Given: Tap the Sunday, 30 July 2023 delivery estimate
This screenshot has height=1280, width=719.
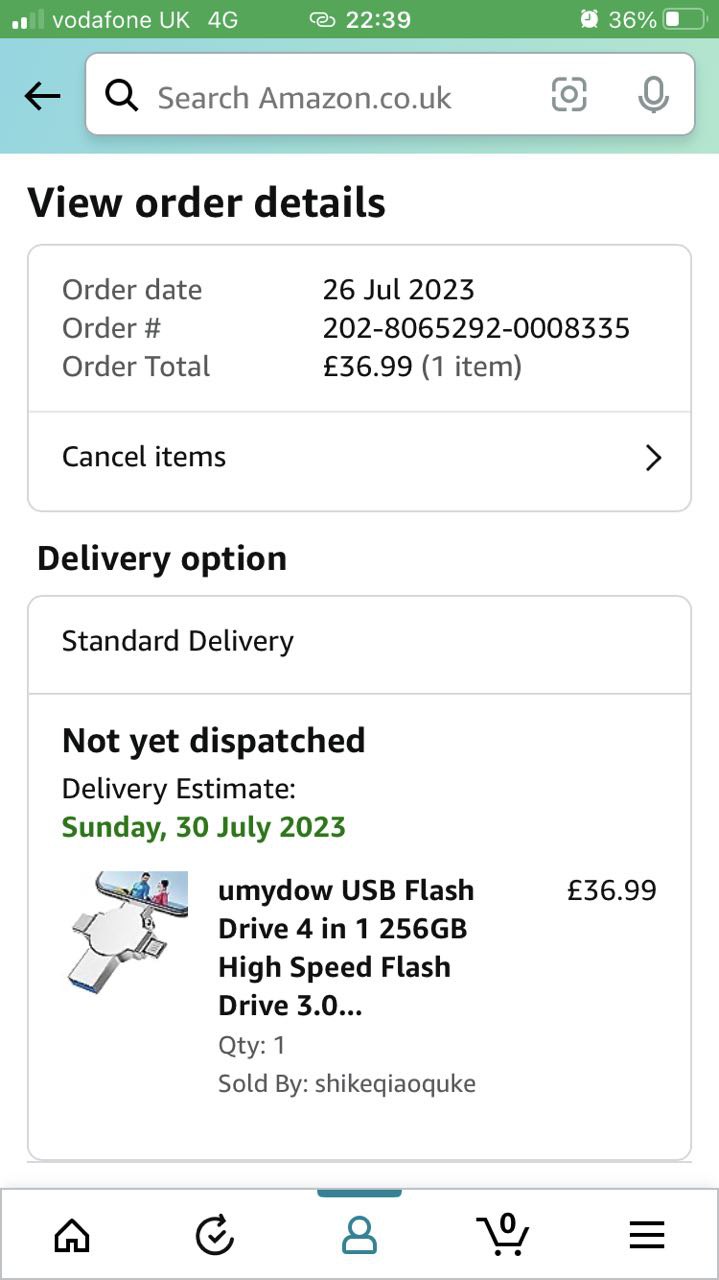Looking at the screenshot, I should 204,827.
